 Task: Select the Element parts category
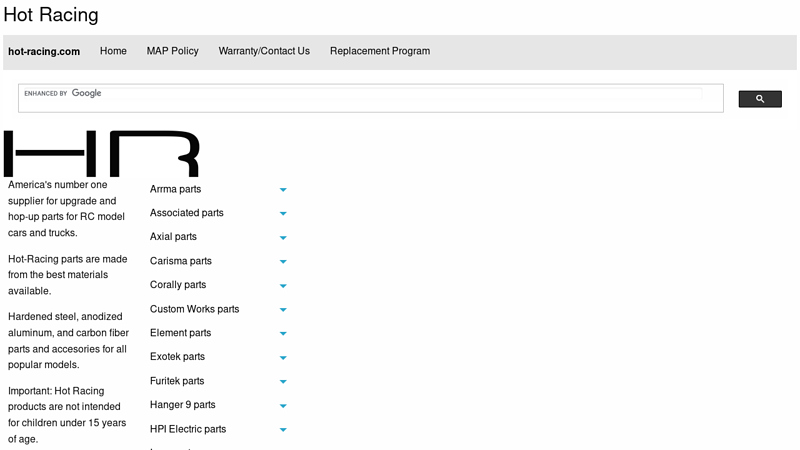[181, 333]
